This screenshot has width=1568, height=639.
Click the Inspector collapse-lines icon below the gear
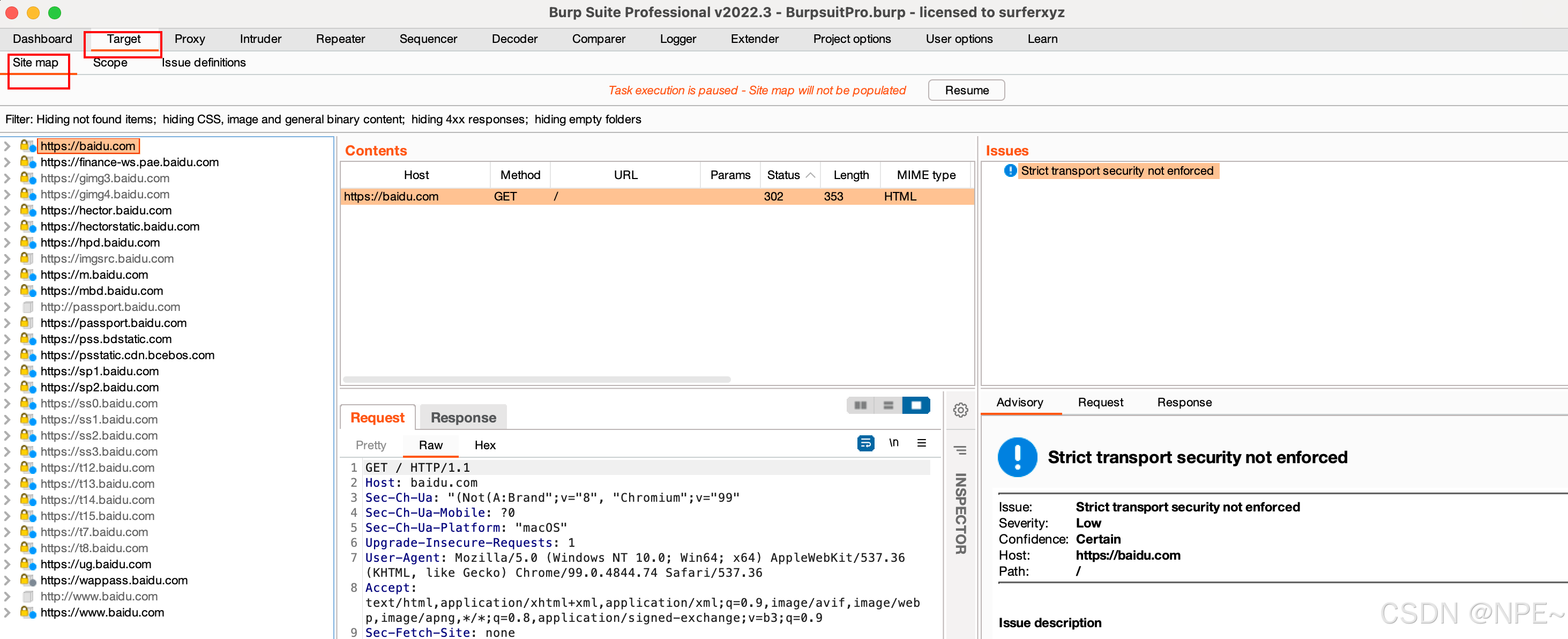point(960,450)
